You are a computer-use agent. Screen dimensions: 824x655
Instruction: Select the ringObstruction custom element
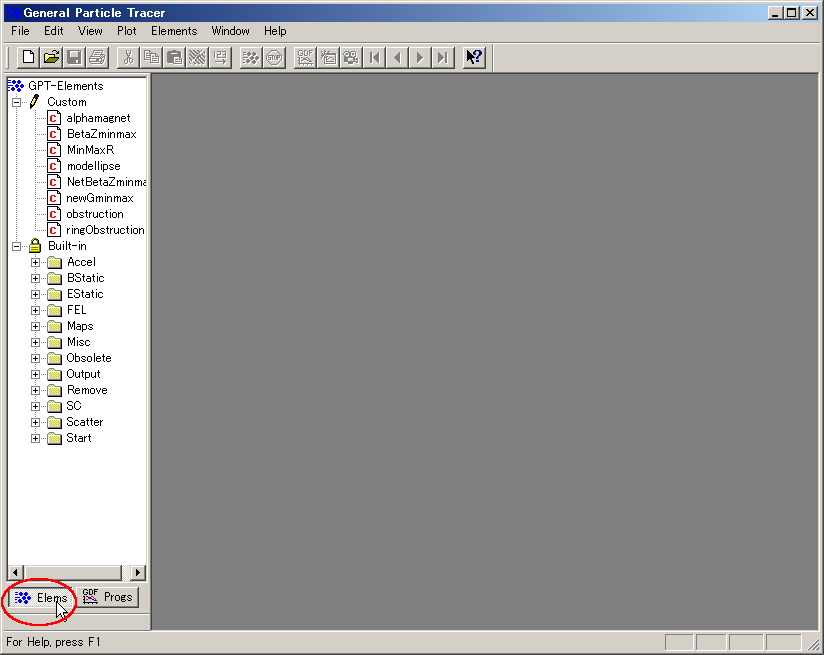pos(105,230)
